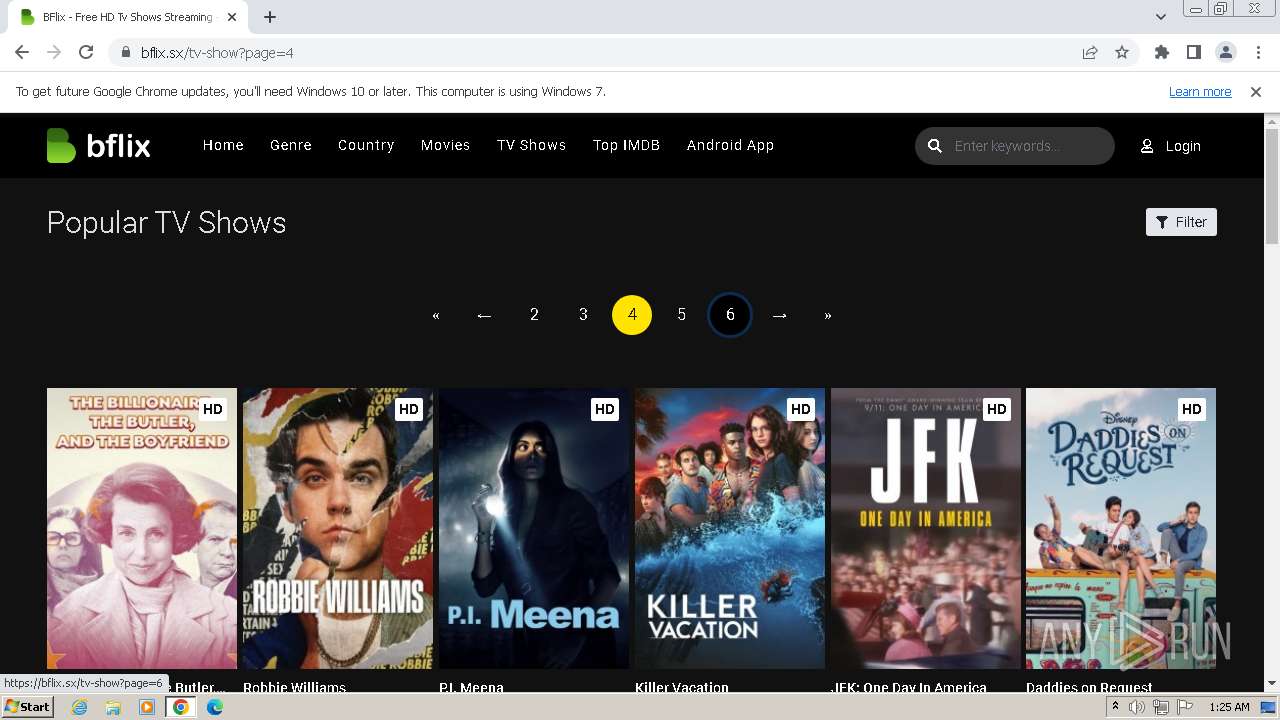Click the taskbar clock 1:25 AM

(x=1229, y=707)
